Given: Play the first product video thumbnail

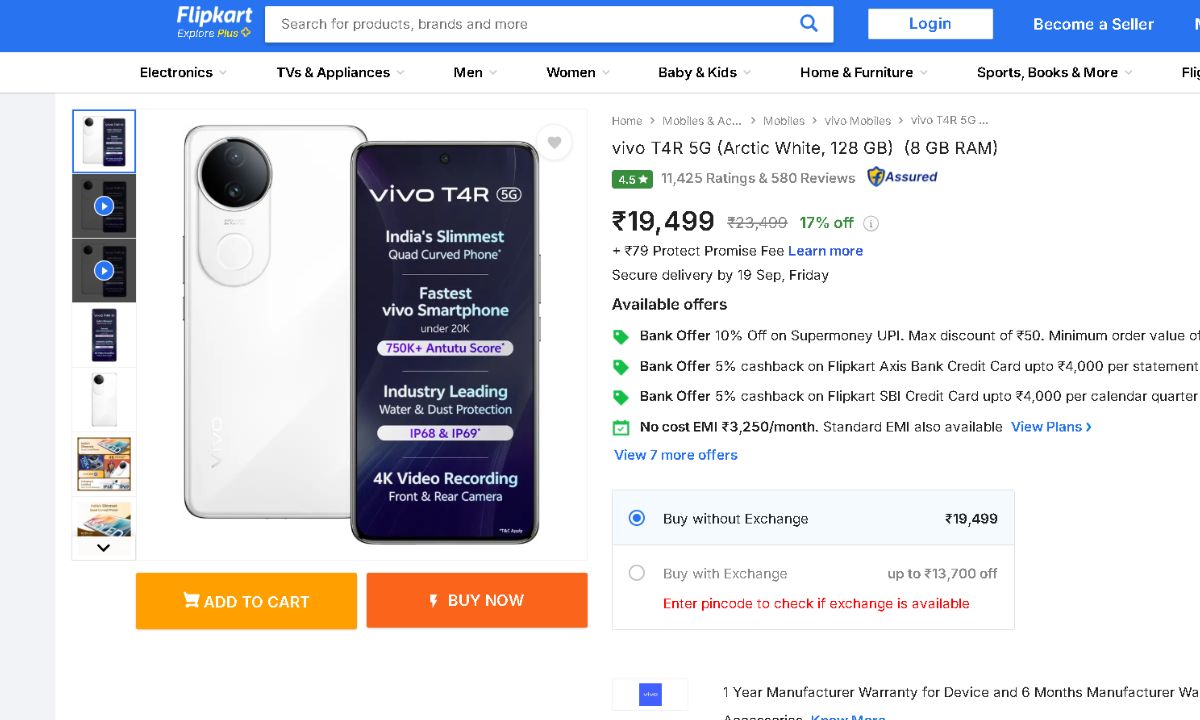Looking at the screenshot, I should 104,206.
